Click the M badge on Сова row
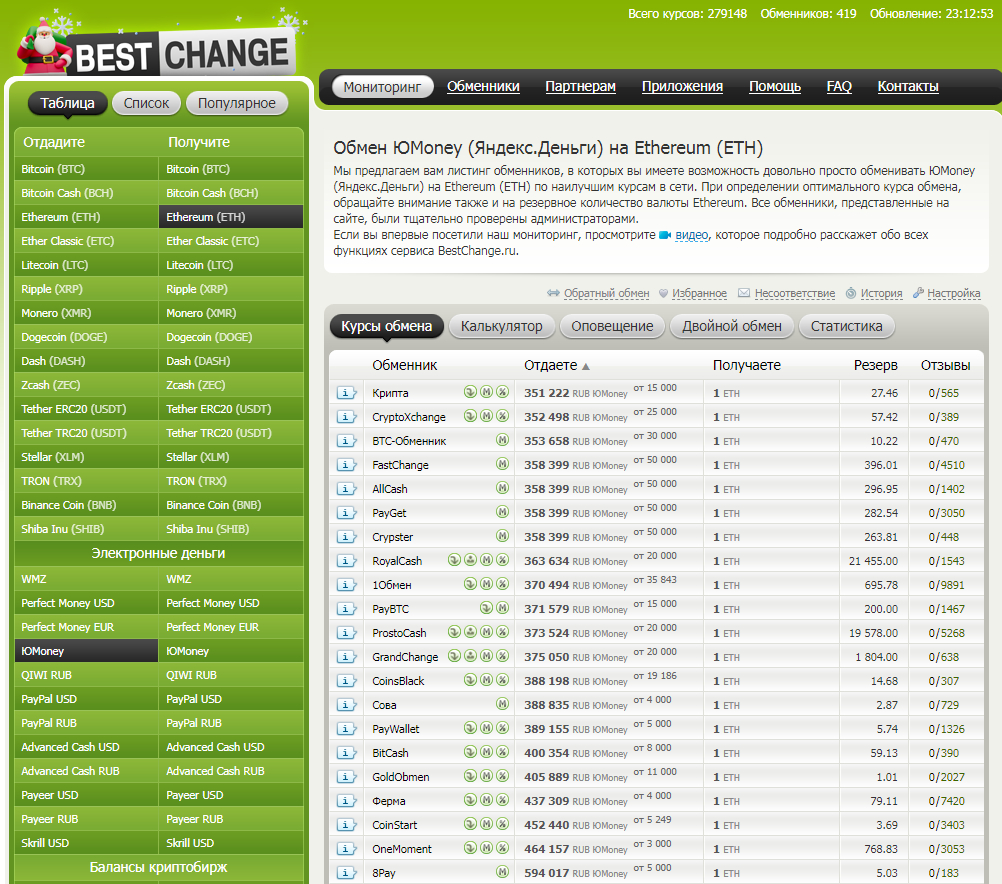Image resolution: width=1002 pixels, height=884 pixels. click(503, 704)
